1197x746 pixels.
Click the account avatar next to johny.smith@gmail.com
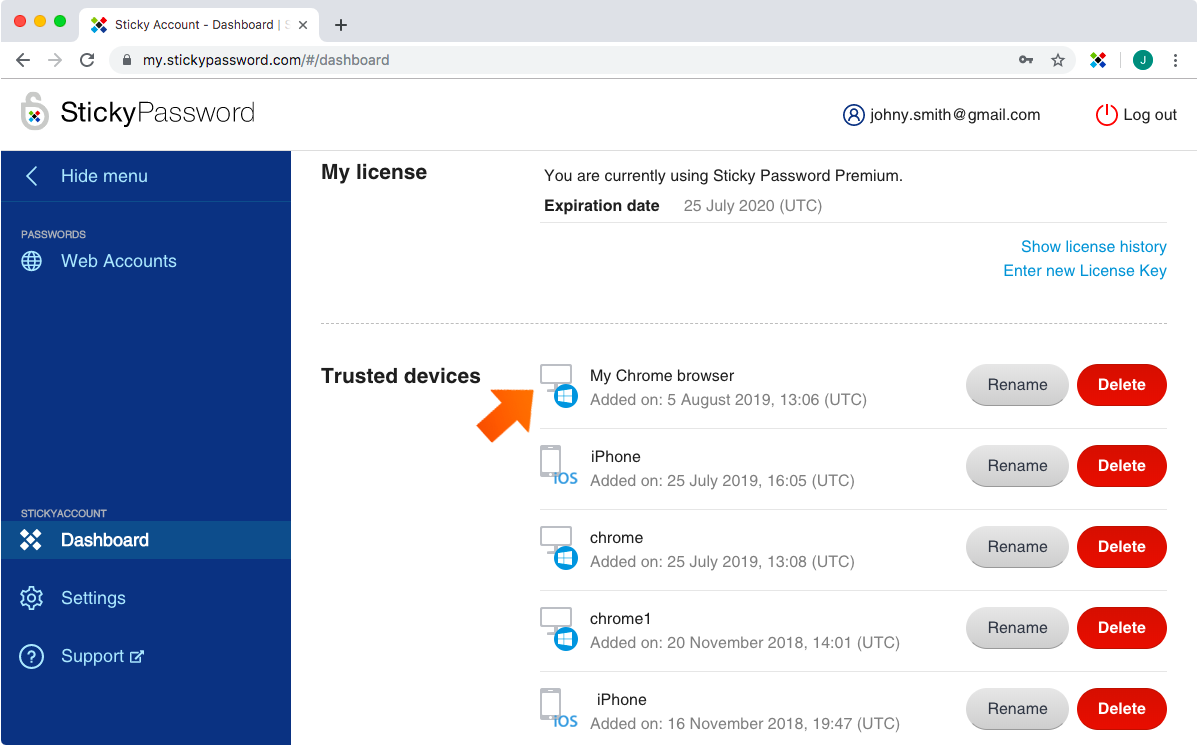(853, 115)
